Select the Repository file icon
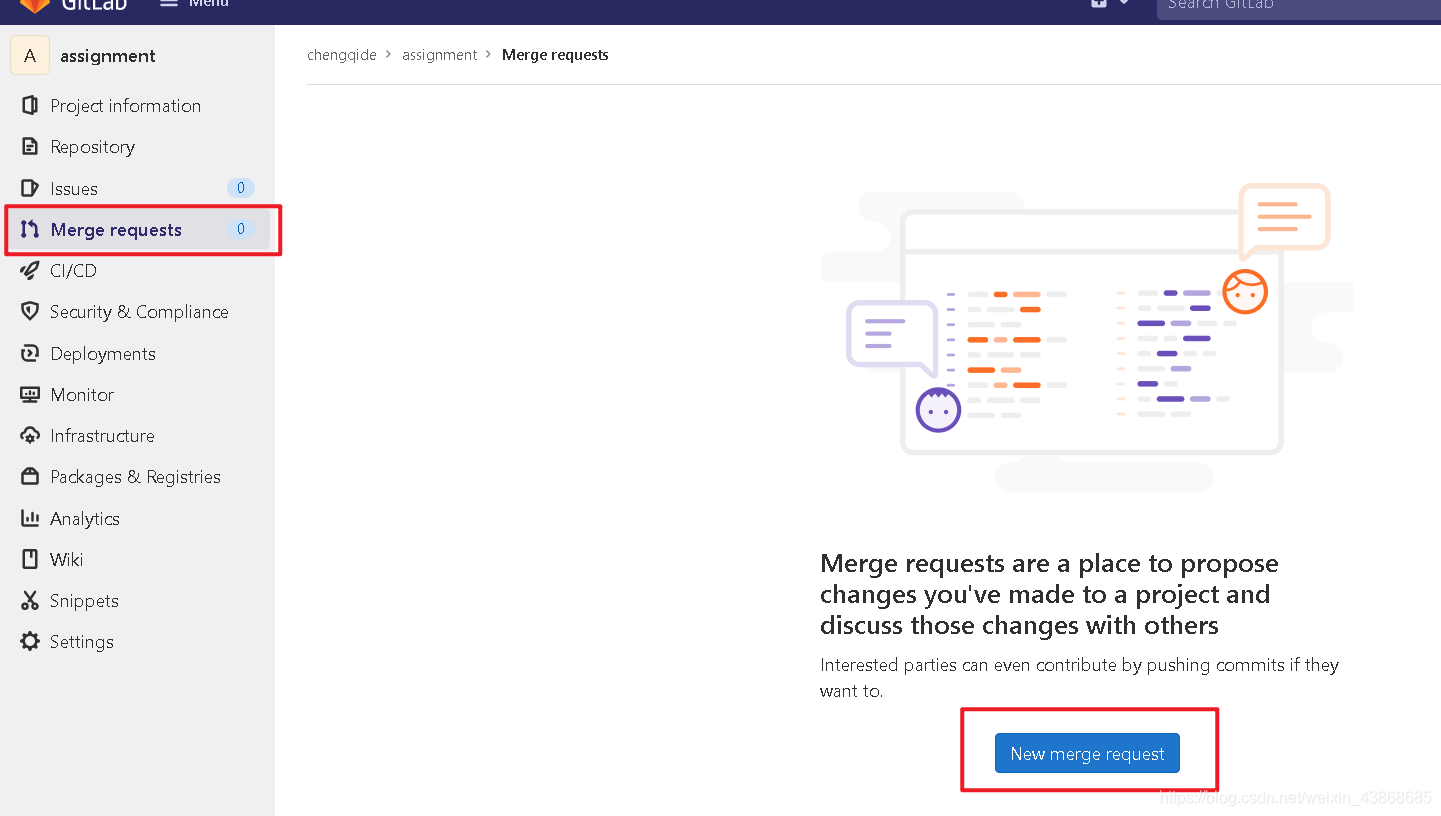 coord(30,146)
